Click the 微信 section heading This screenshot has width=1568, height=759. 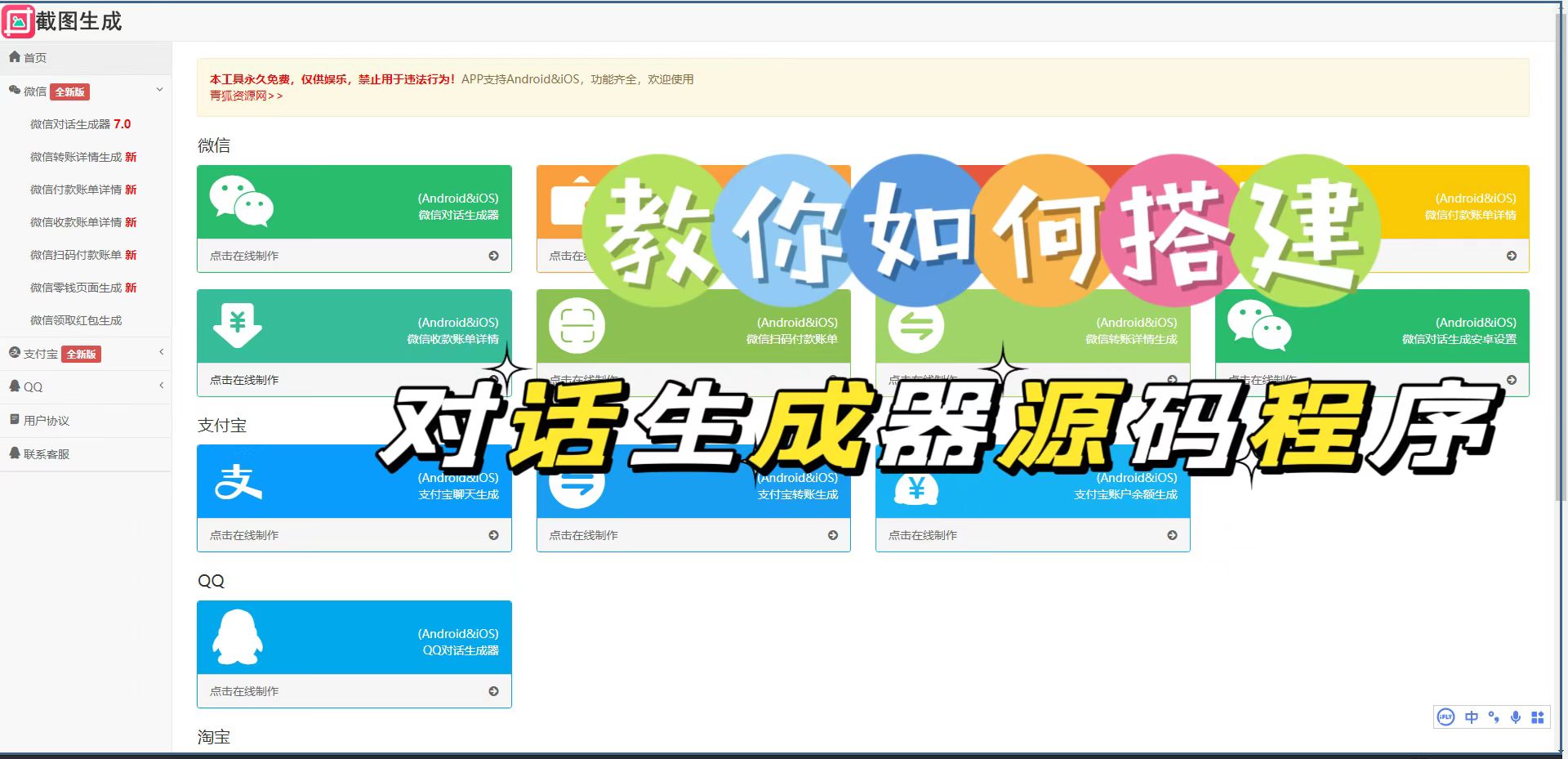[214, 145]
